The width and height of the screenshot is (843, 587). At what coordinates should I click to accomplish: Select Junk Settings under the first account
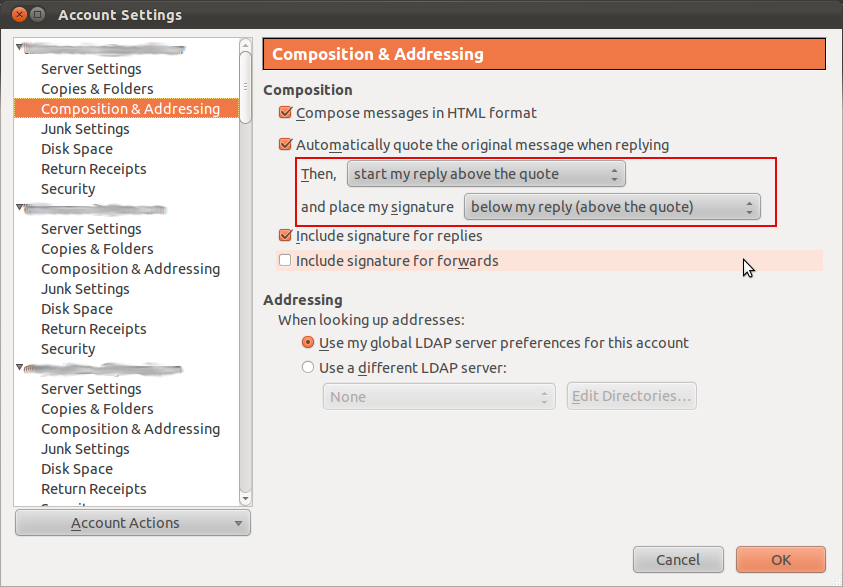[85, 129]
